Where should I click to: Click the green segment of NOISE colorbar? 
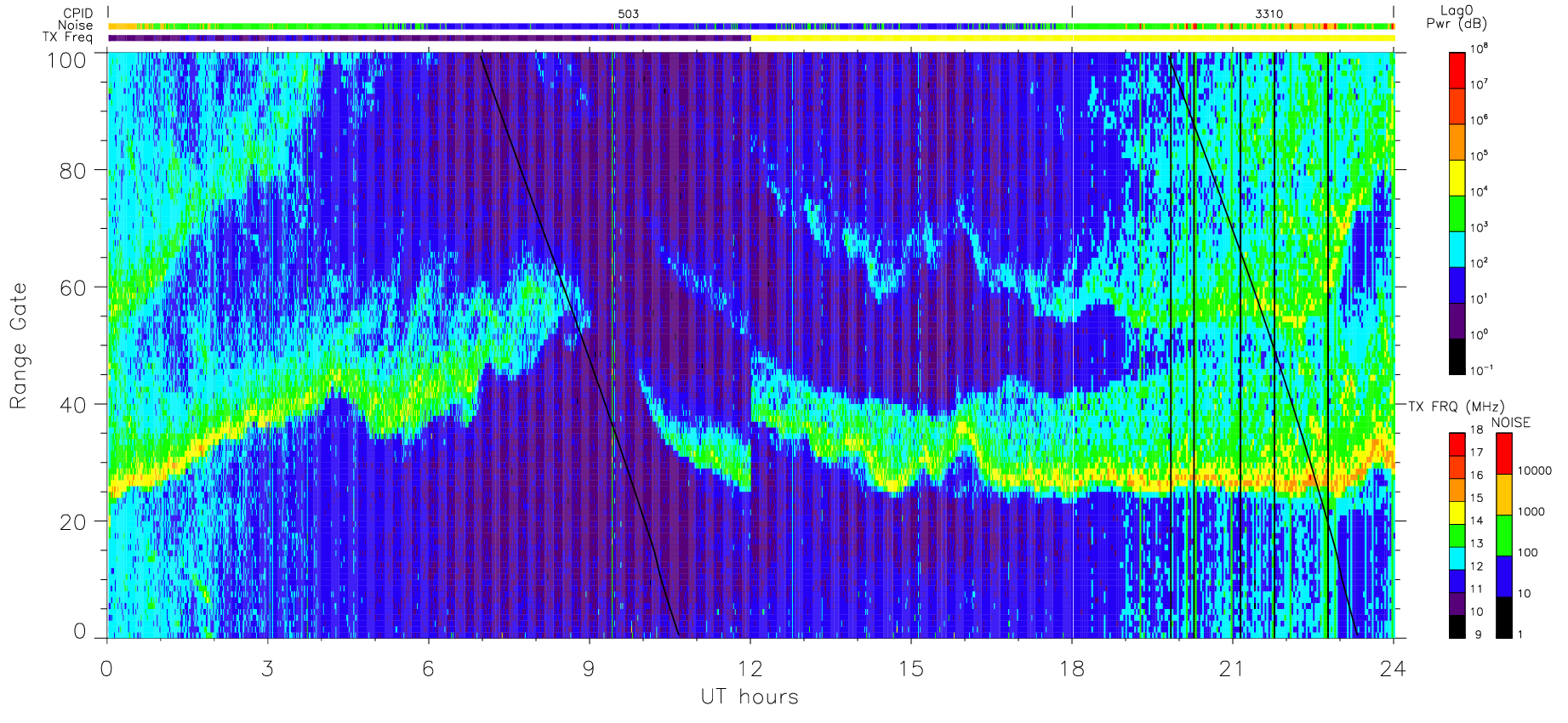[1504, 535]
